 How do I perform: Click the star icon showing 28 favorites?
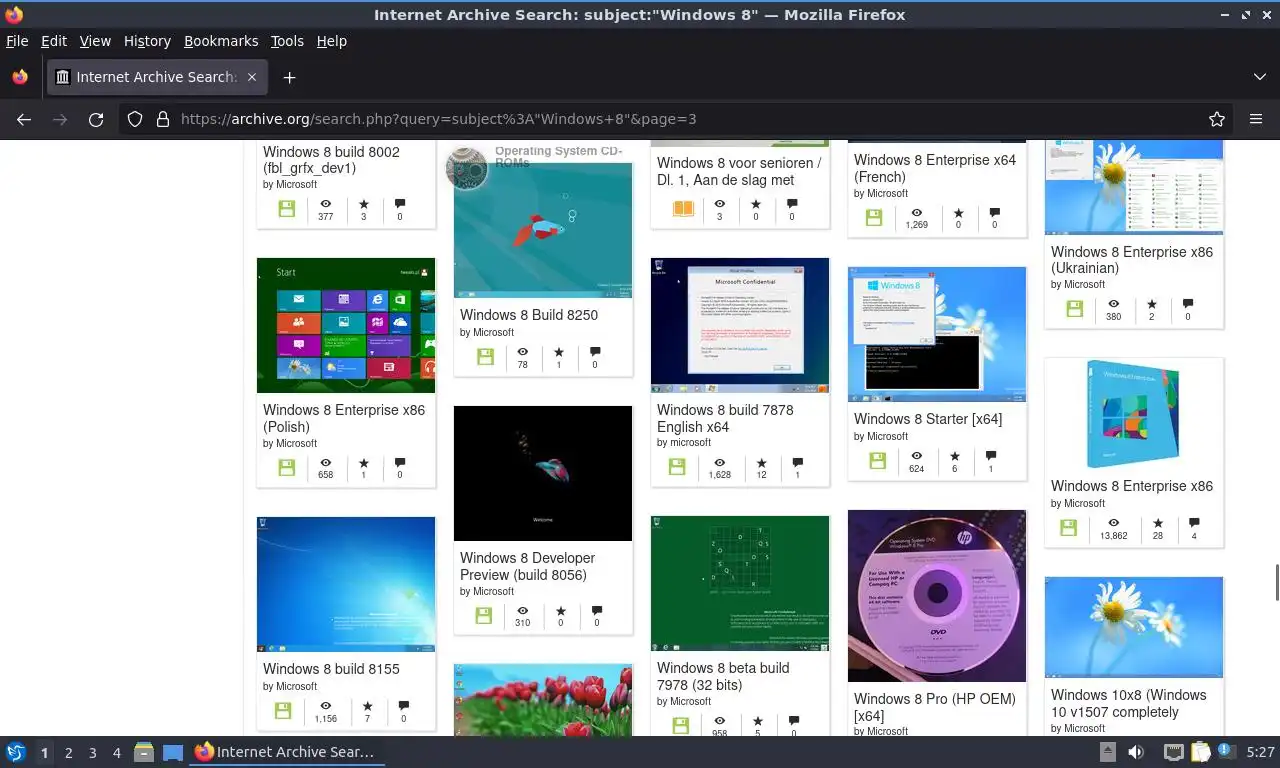pos(1158,523)
